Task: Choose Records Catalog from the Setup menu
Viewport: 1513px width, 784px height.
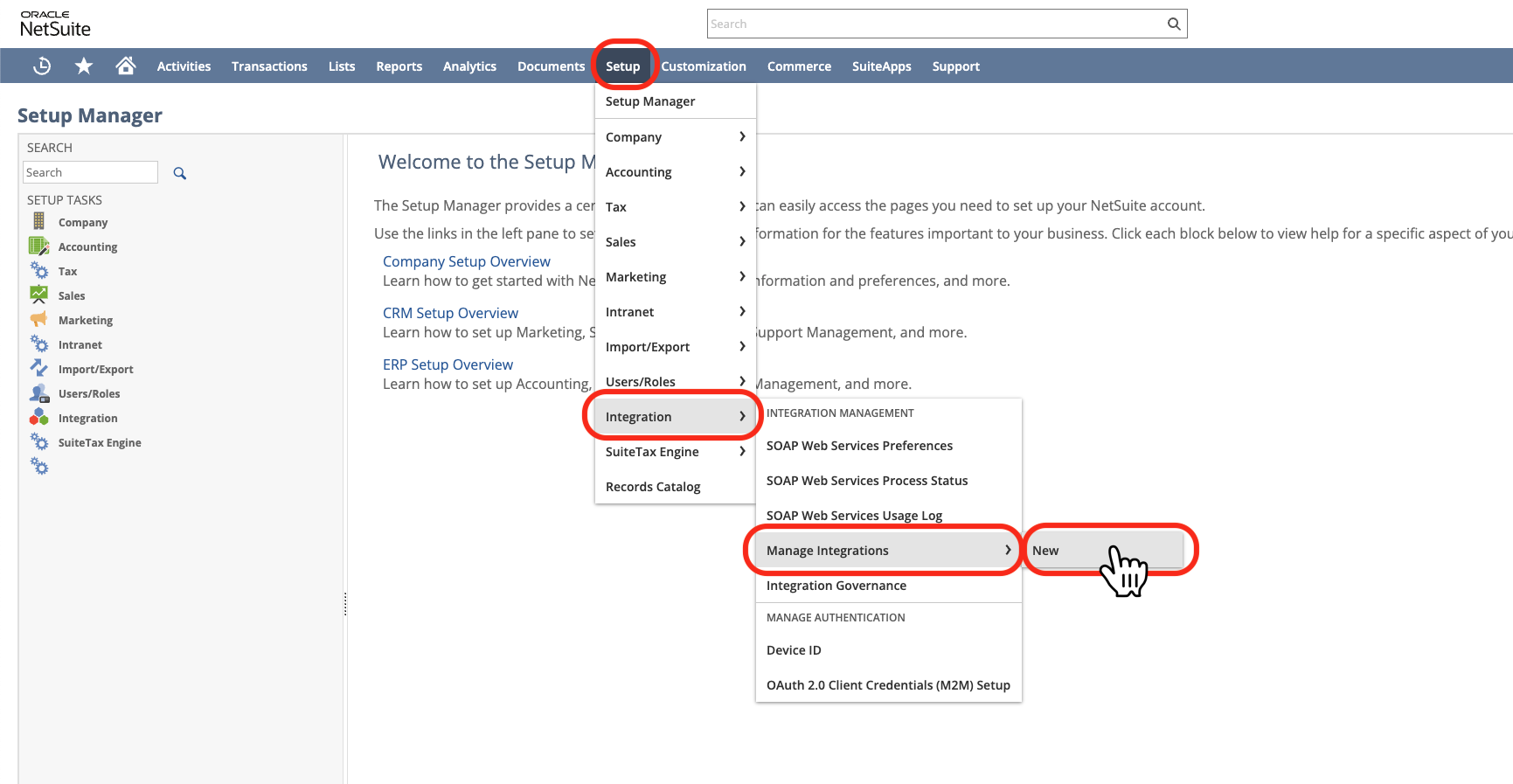Action: pos(675,487)
